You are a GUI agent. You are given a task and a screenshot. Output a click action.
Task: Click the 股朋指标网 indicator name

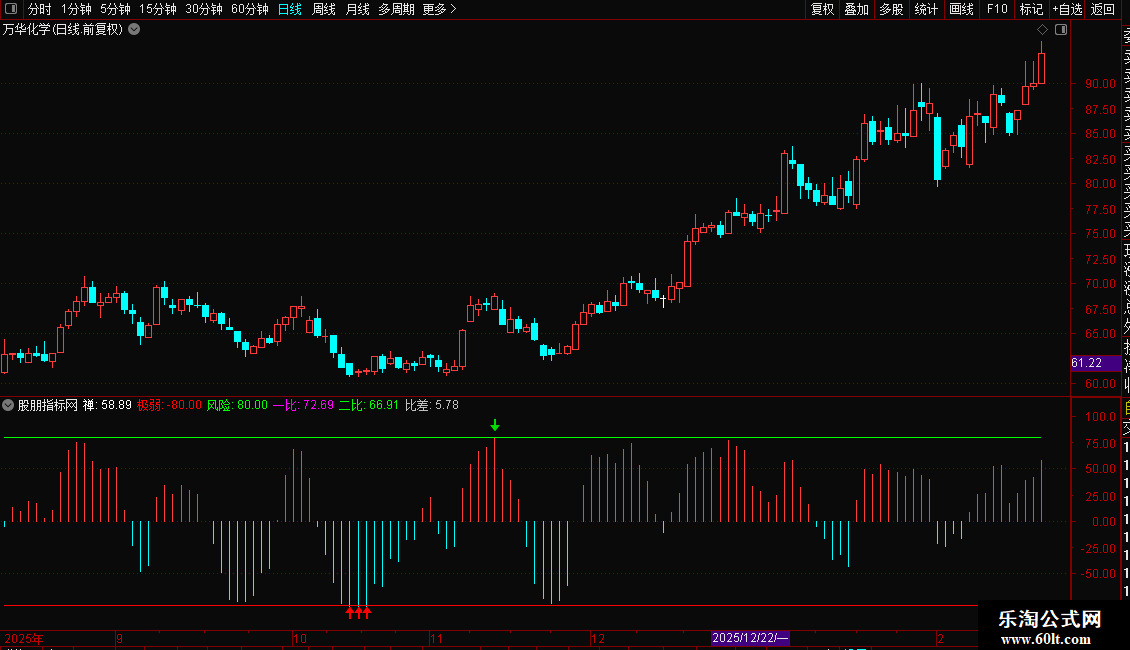click(48, 405)
